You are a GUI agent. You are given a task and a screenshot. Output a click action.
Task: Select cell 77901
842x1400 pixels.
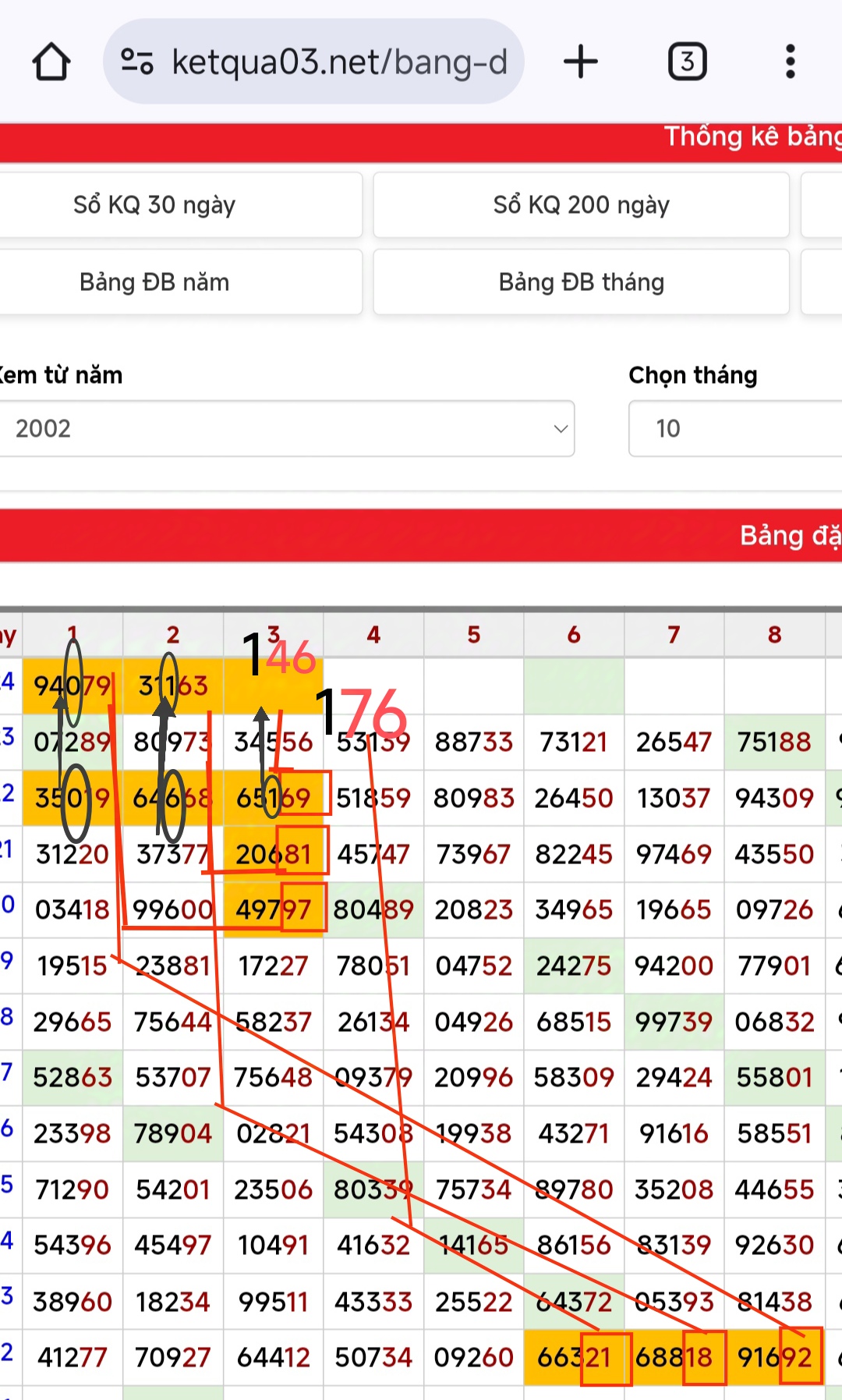(x=774, y=966)
